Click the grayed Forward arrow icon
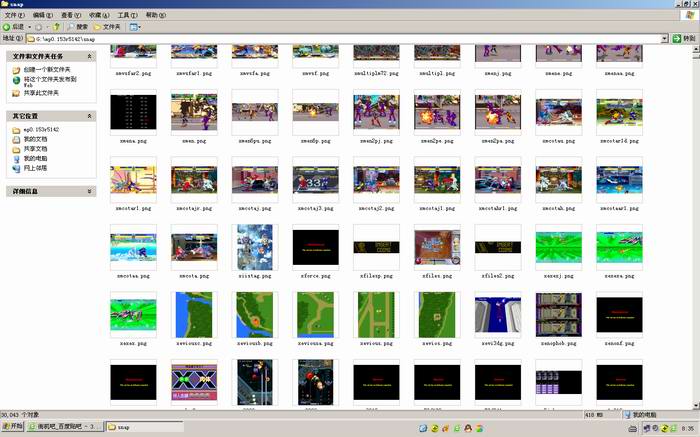The height and width of the screenshot is (437, 700). pyautogui.click(x=38, y=27)
